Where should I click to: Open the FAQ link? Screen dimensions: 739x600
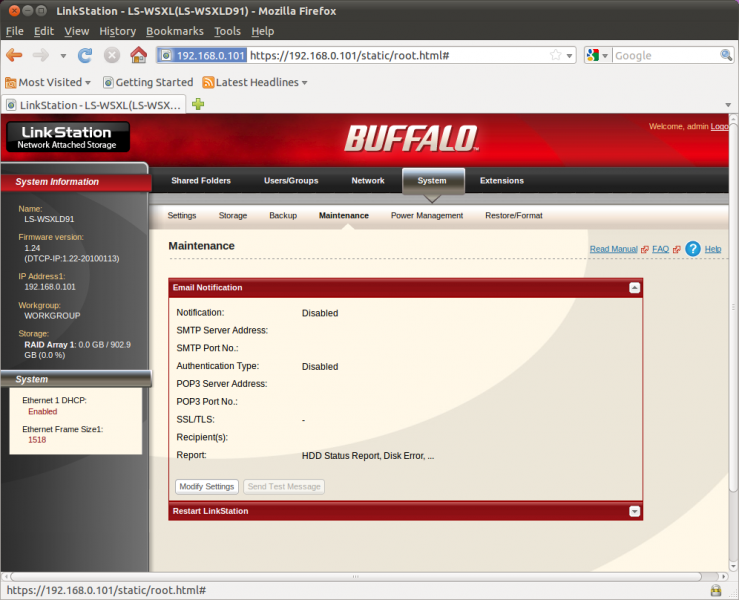(x=661, y=249)
